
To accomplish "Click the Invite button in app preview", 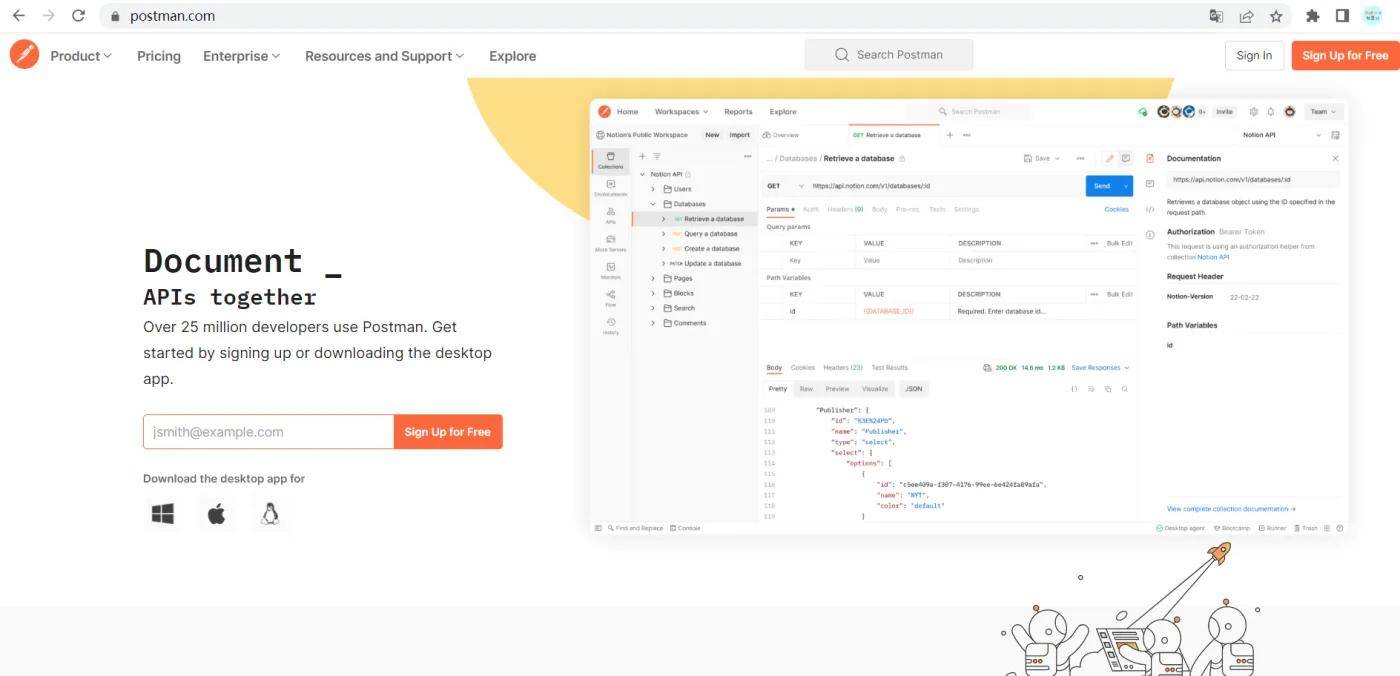I will click(1224, 112).
